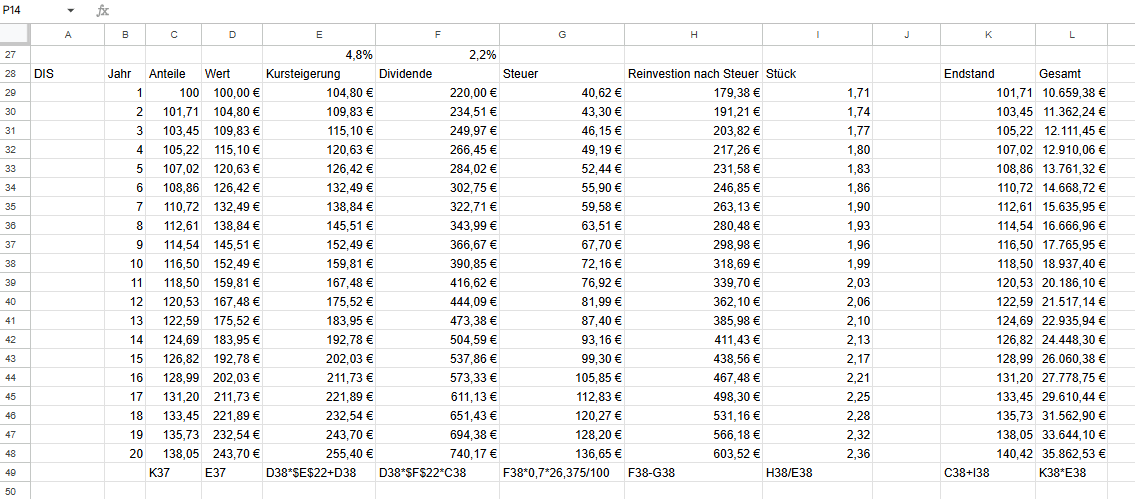Click the 21.517,14 € total cell
Screen dimensions: 1135x499
click(1071, 301)
